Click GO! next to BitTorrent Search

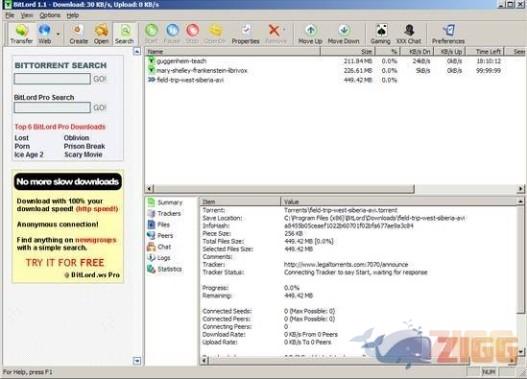coord(100,79)
